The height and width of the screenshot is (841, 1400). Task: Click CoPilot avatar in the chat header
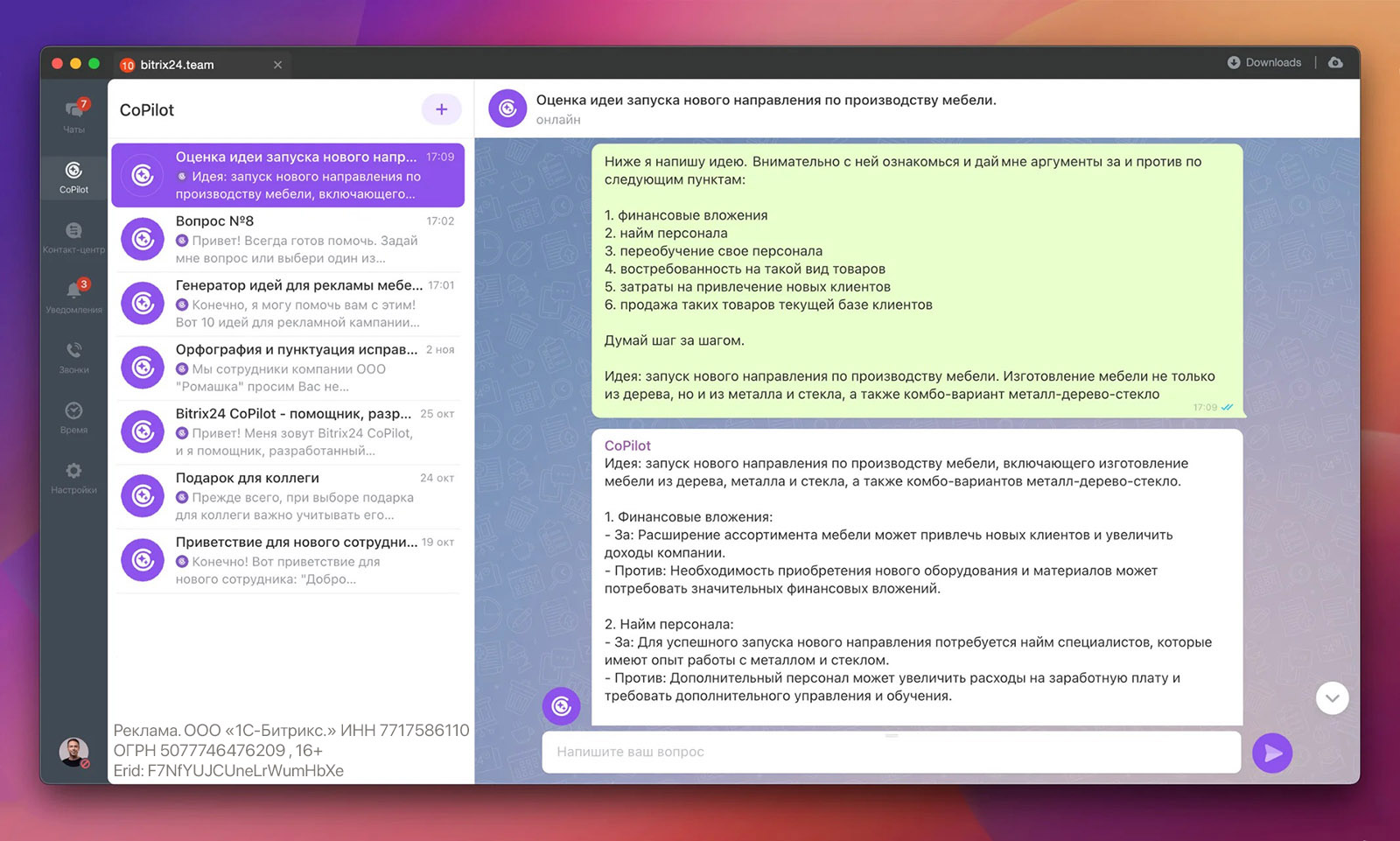pos(507,109)
